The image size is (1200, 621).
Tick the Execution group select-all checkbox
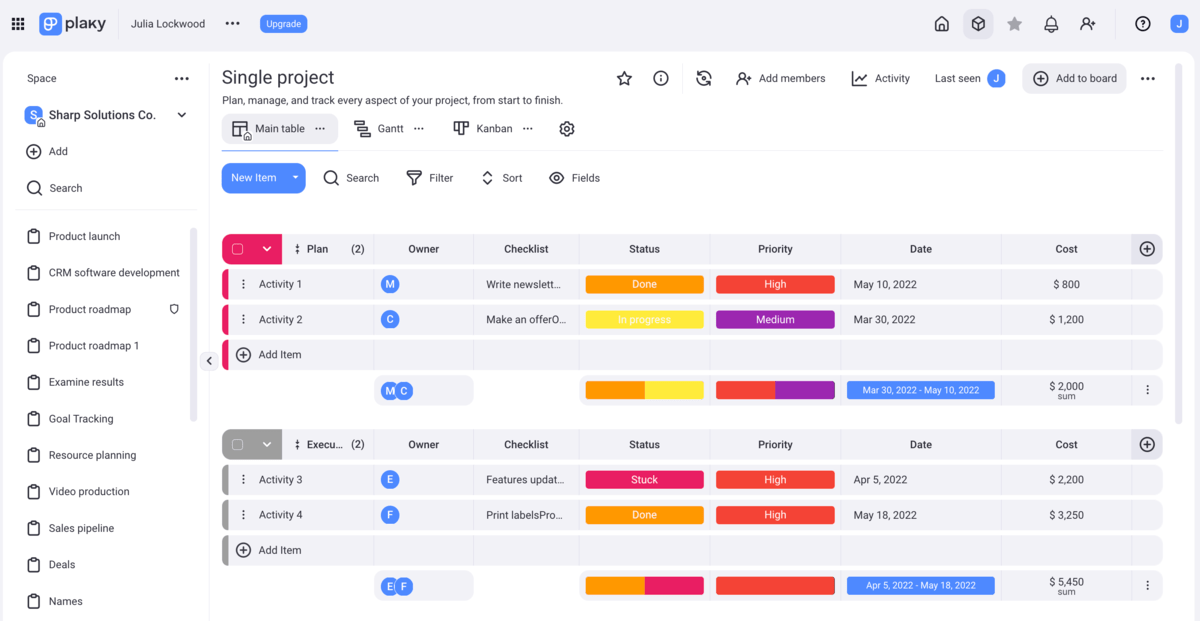tap(238, 444)
